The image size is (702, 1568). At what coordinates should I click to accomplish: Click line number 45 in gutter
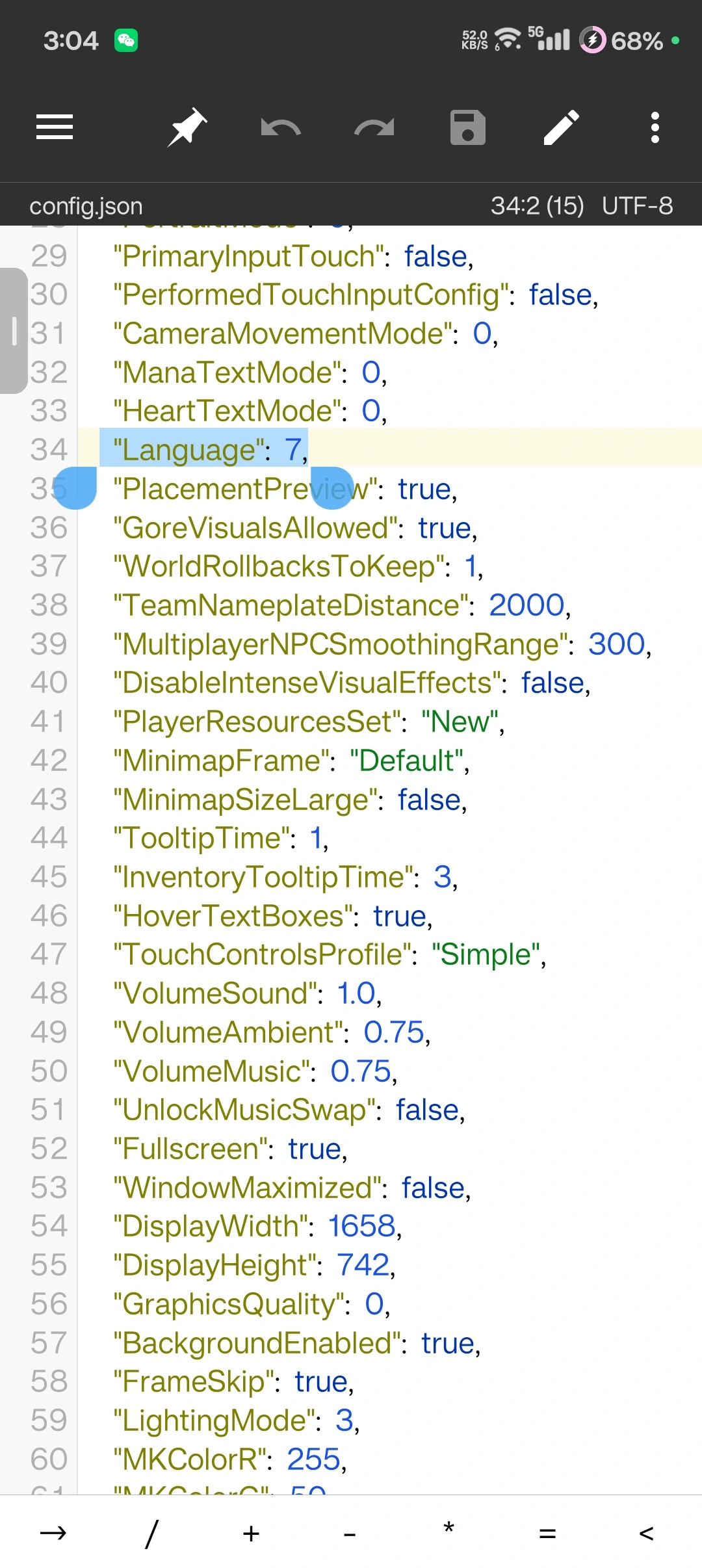tap(49, 877)
